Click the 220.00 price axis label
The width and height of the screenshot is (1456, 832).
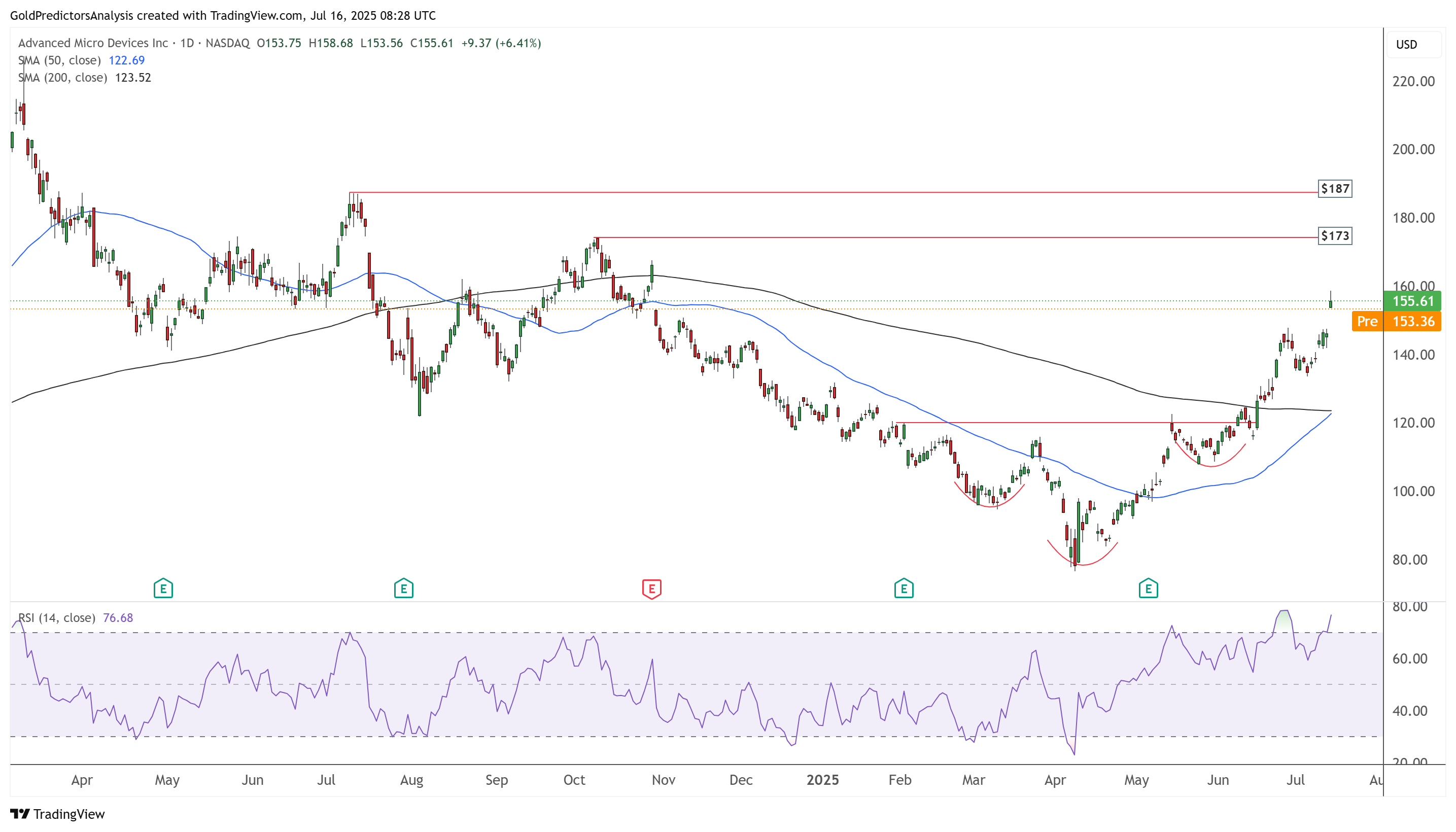[x=1413, y=81]
